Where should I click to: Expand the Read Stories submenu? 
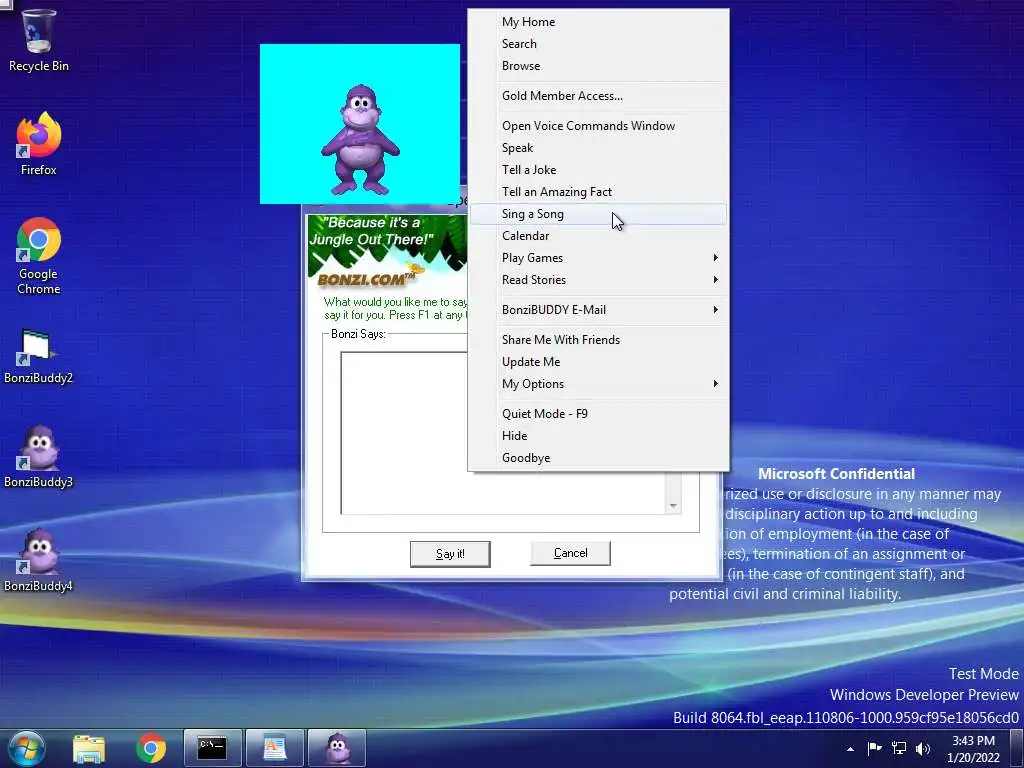(x=598, y=280)
